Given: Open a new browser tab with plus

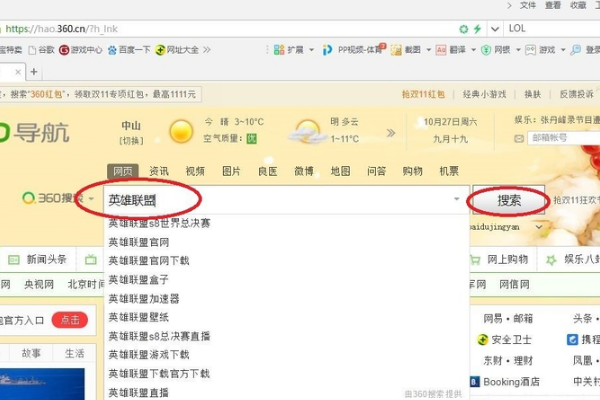Looking at the screenshot, I should click(34, 72).
